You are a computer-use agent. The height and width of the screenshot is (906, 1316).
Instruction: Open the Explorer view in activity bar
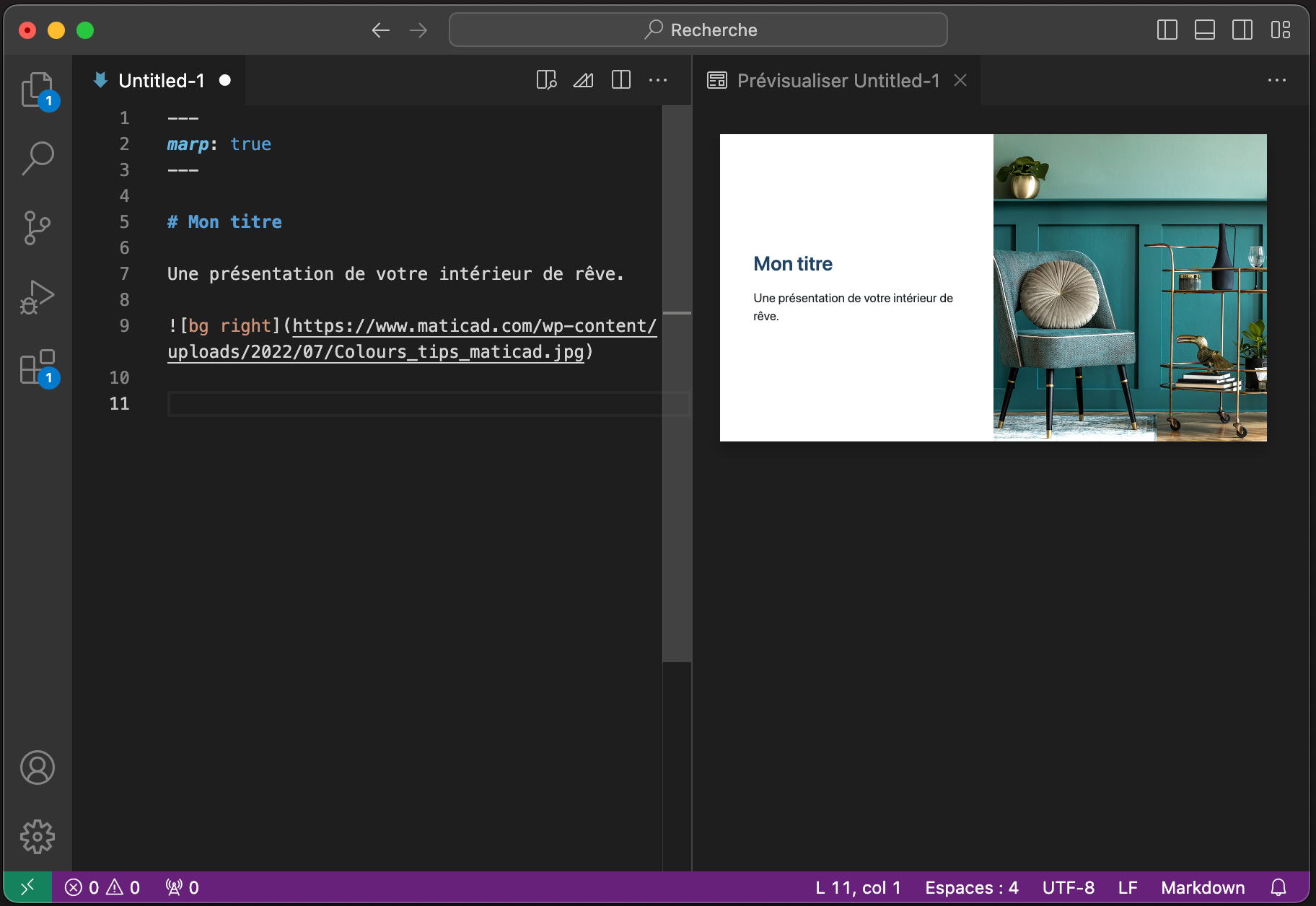tap(38, 90)
